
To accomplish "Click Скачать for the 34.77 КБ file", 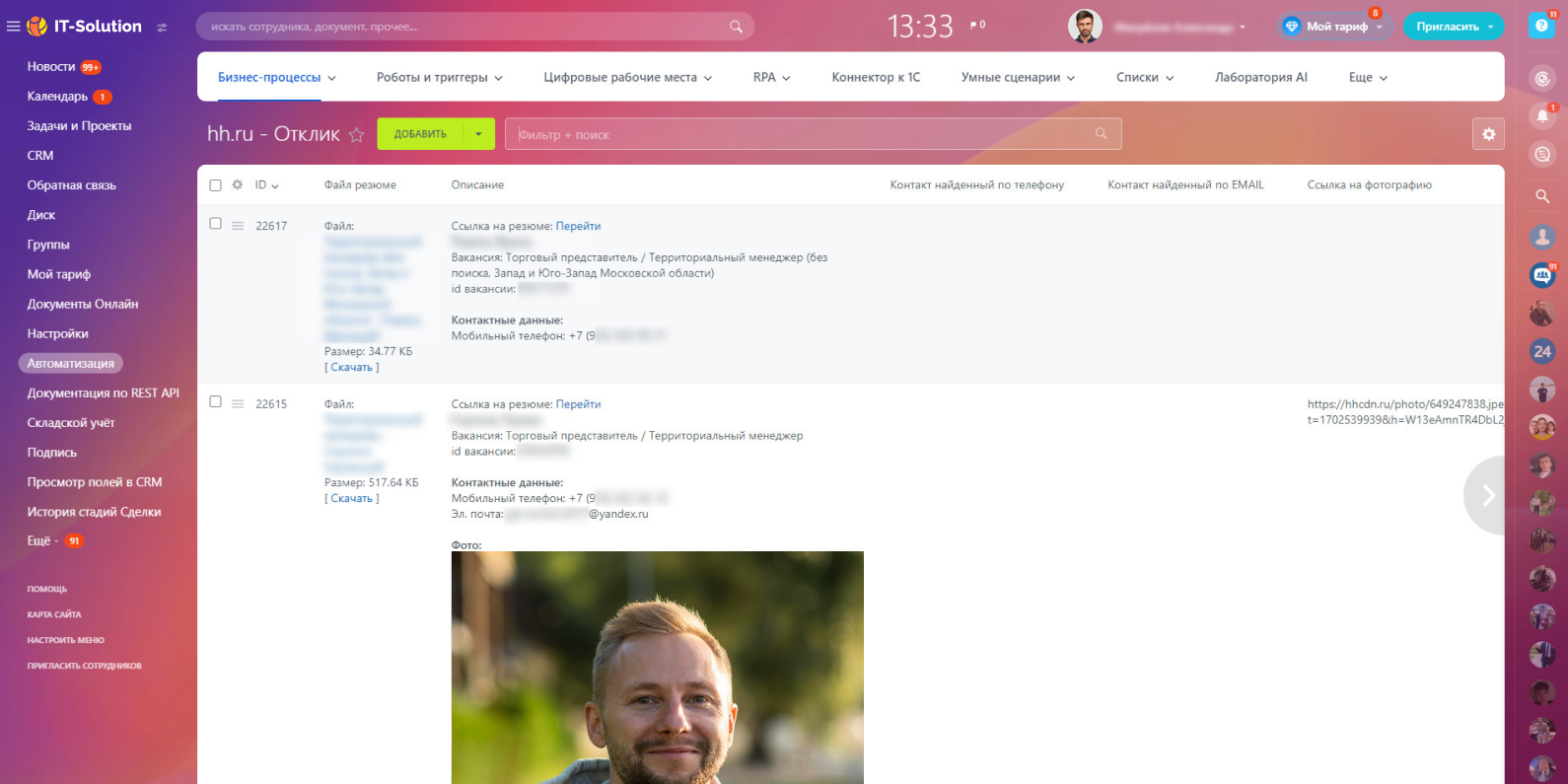I will click(352, 367).
